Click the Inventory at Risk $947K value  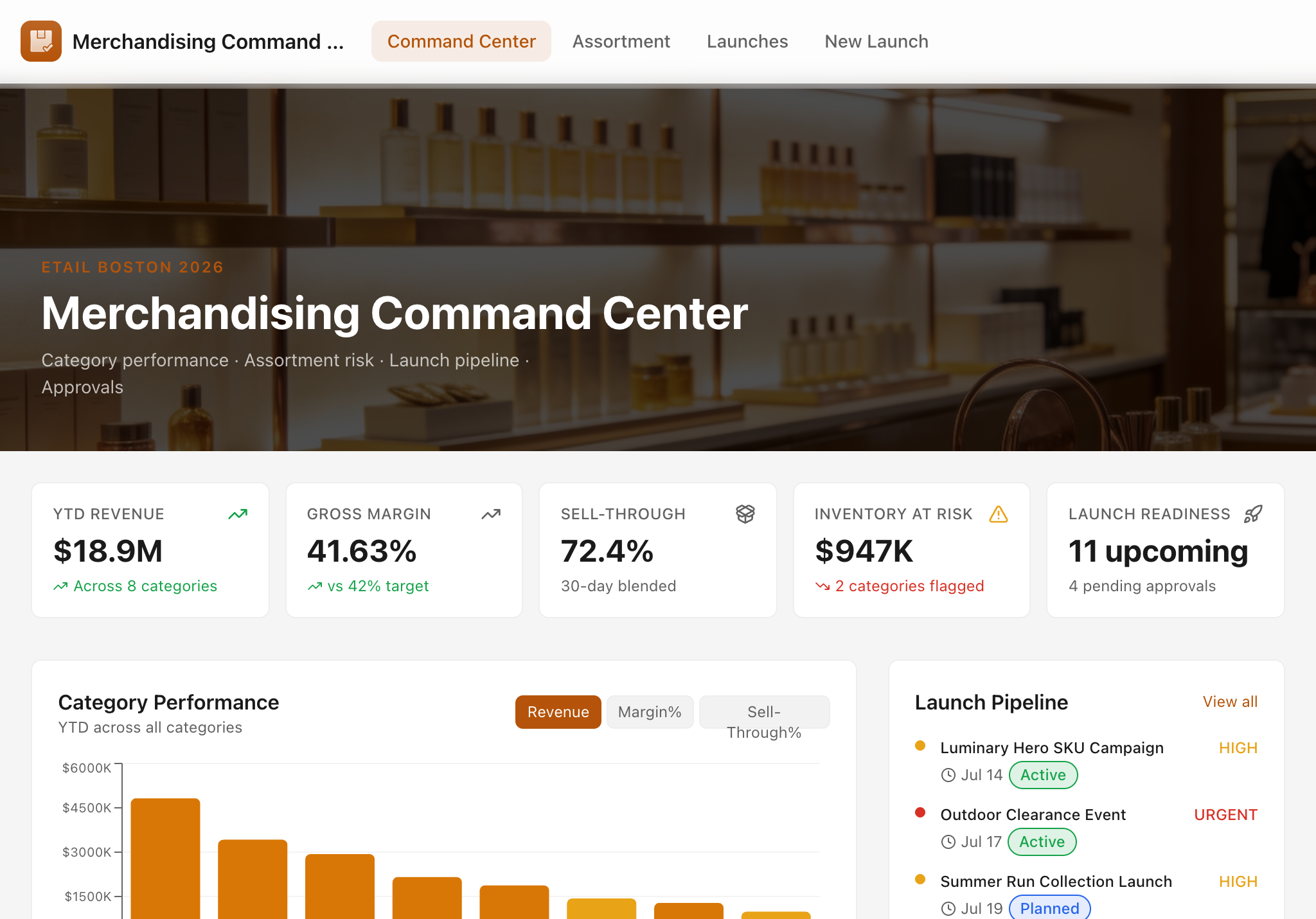864,551
